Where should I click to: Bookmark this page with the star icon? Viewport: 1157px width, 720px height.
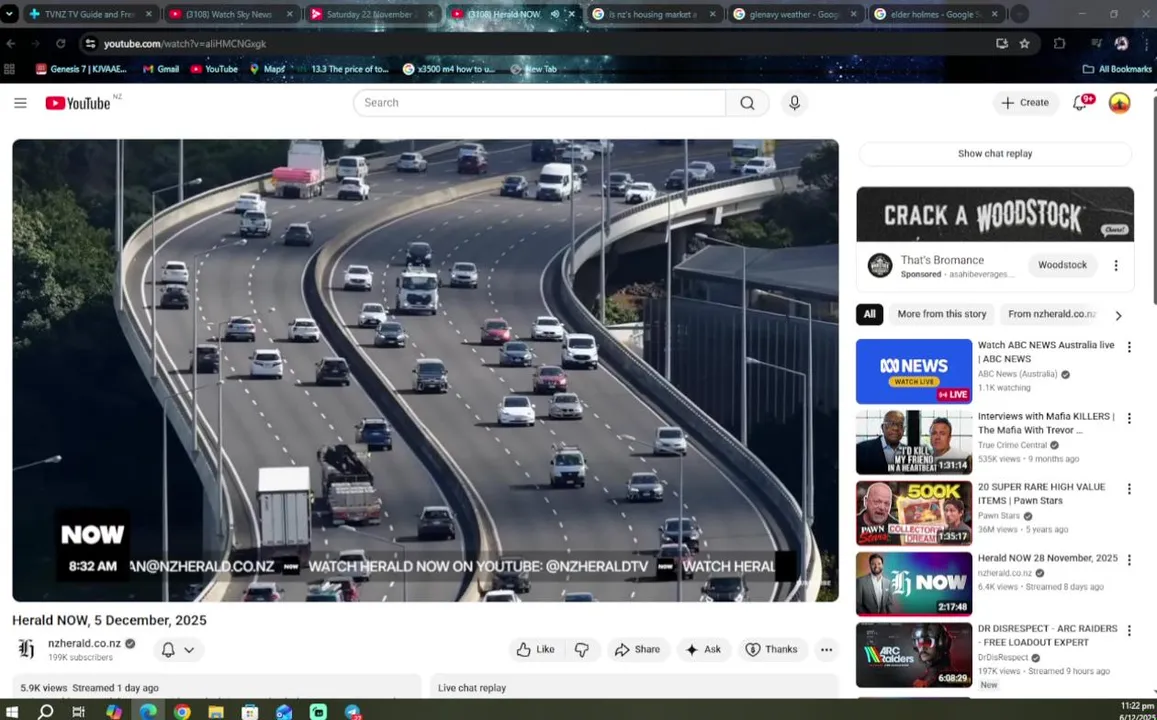point(1024,44)
